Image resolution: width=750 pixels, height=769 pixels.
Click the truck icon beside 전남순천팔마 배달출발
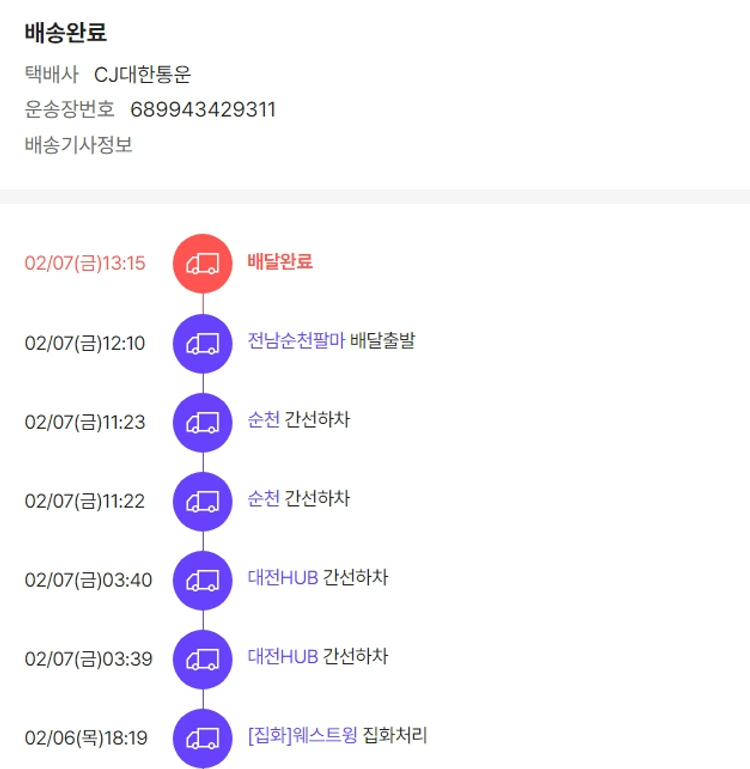point(203,343)
